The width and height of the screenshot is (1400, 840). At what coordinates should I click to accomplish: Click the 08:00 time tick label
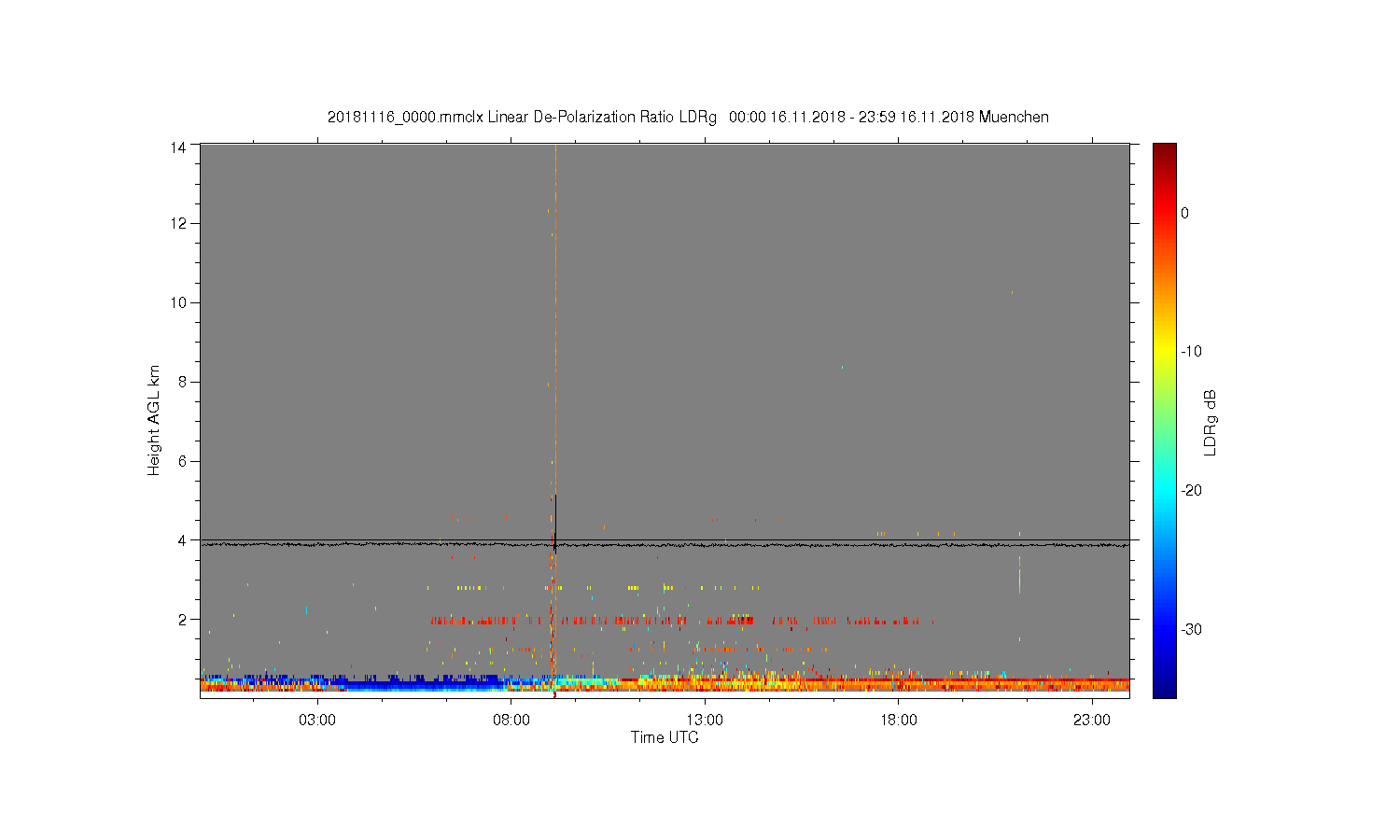point(511,720)
